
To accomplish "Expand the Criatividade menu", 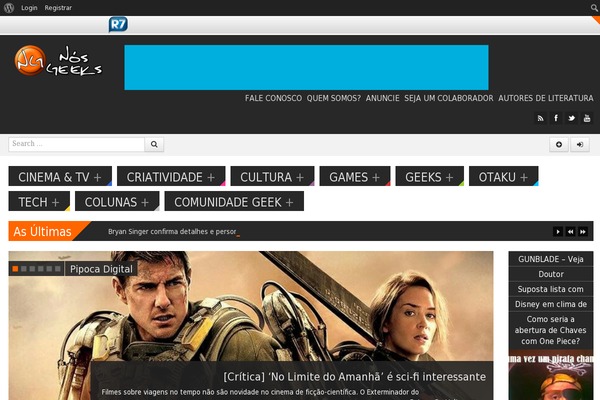I will (171, 176).
